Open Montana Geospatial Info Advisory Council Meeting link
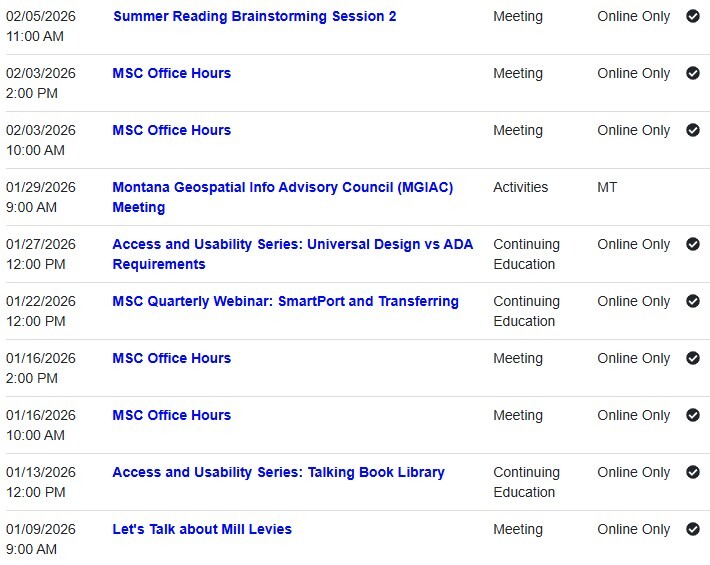Viewport: 710px width, 565px height. (x=282, y=187)
